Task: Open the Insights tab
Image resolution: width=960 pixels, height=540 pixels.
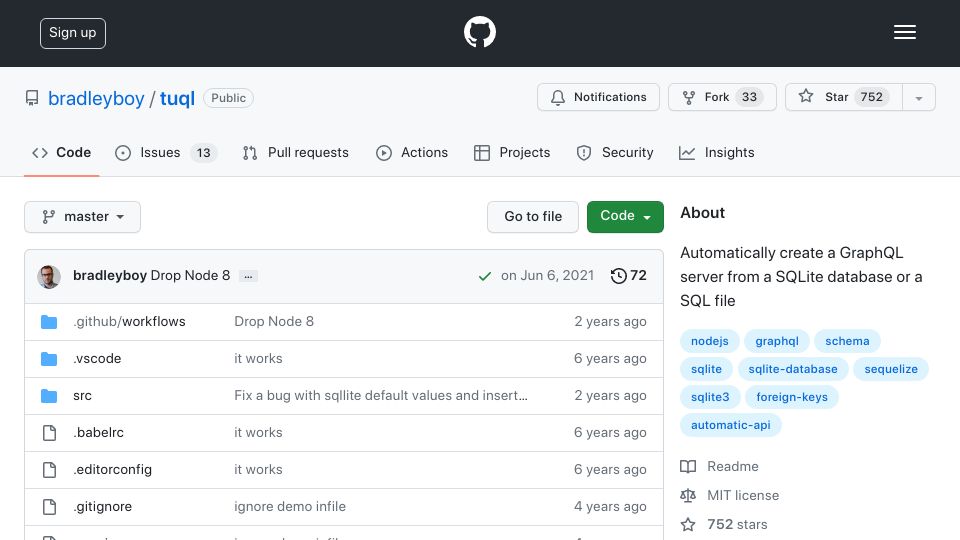Action: (x=716, y=152)
